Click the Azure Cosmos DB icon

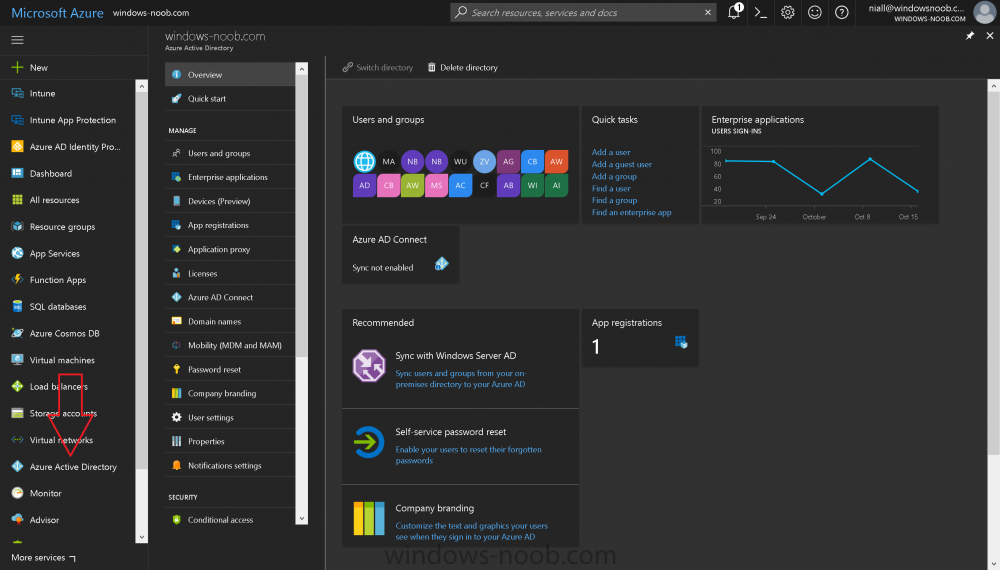17,333
